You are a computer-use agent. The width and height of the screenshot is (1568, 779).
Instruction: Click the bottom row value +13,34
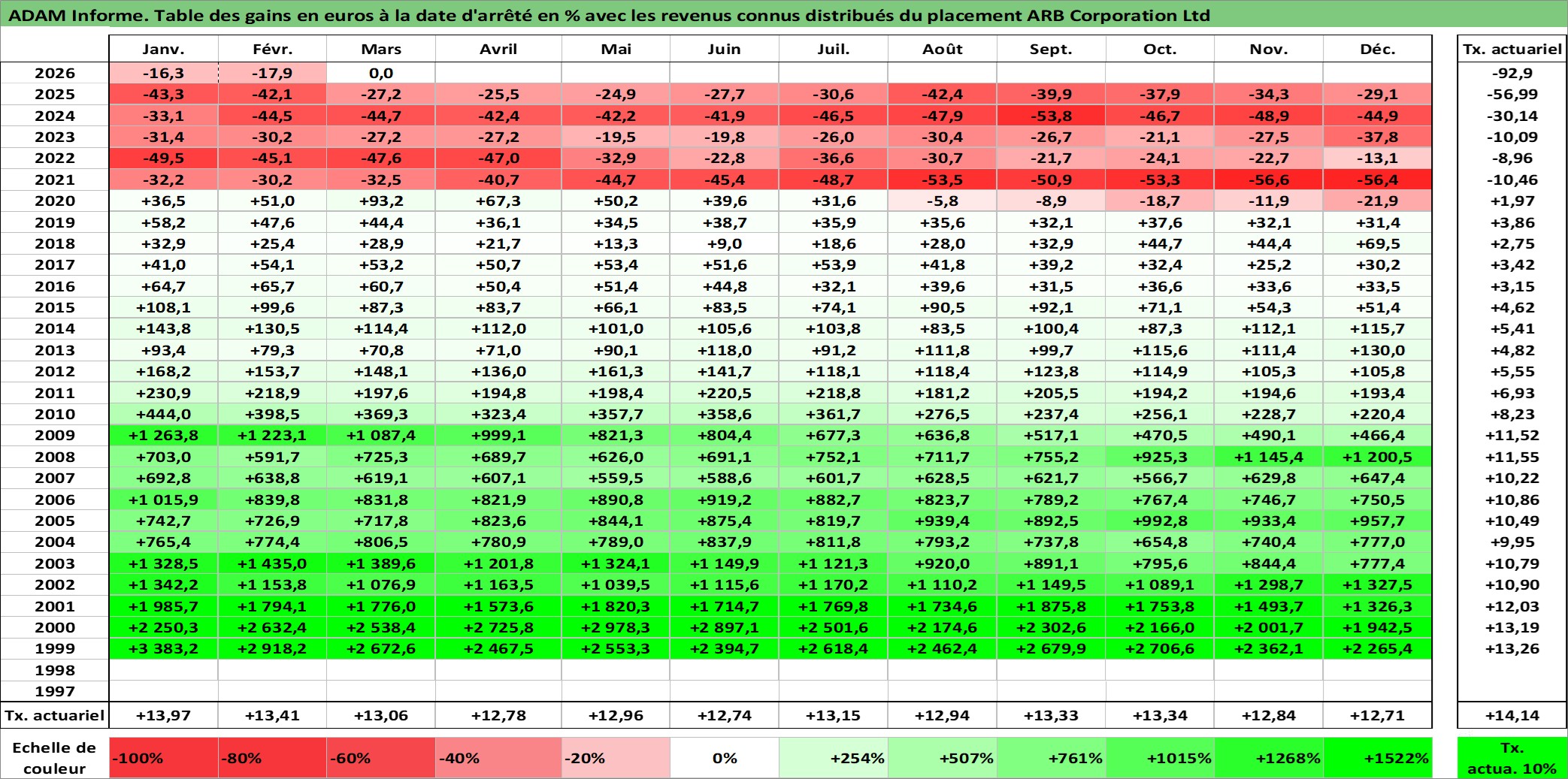(x=1160, y=715)
